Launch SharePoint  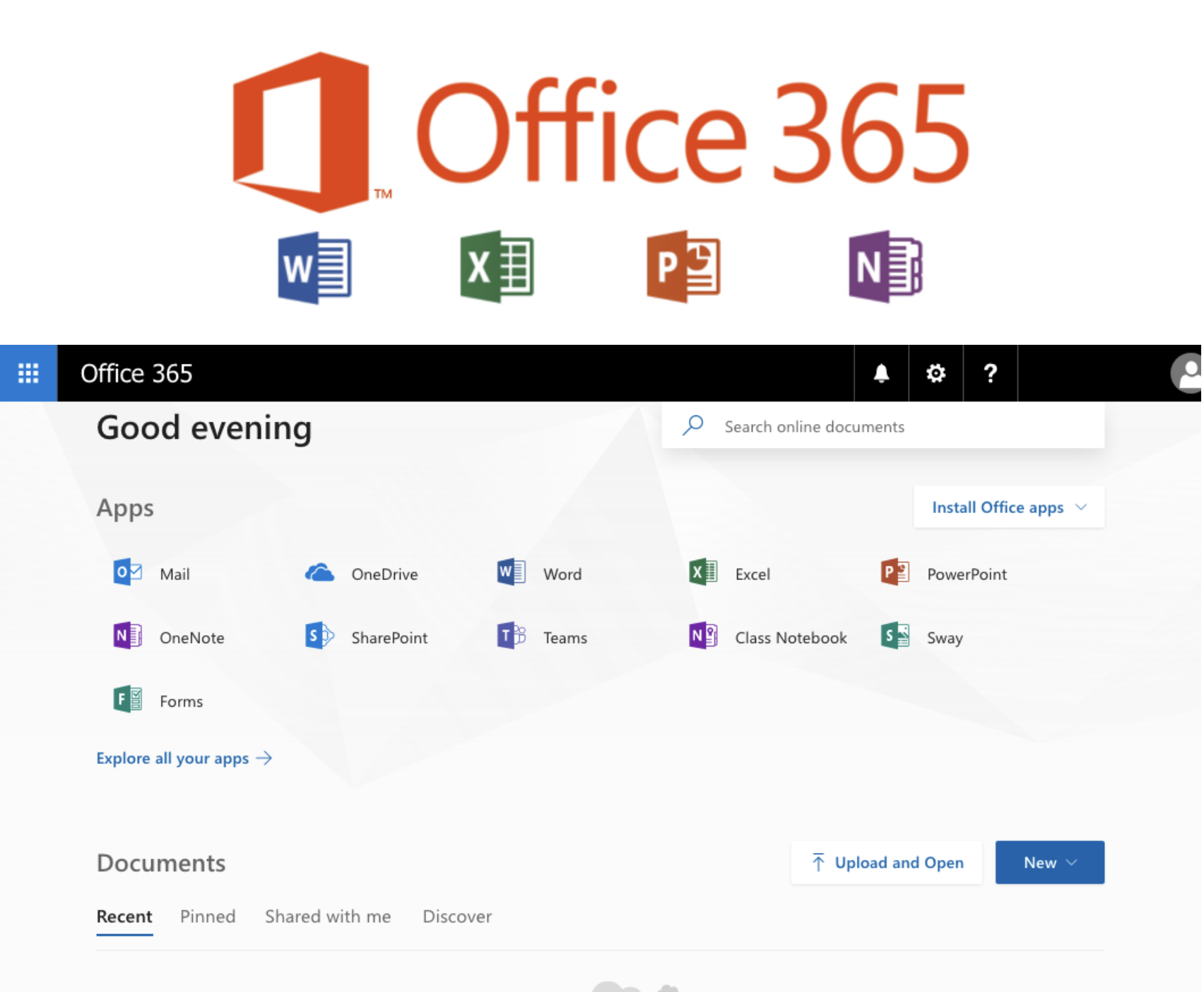366,637
